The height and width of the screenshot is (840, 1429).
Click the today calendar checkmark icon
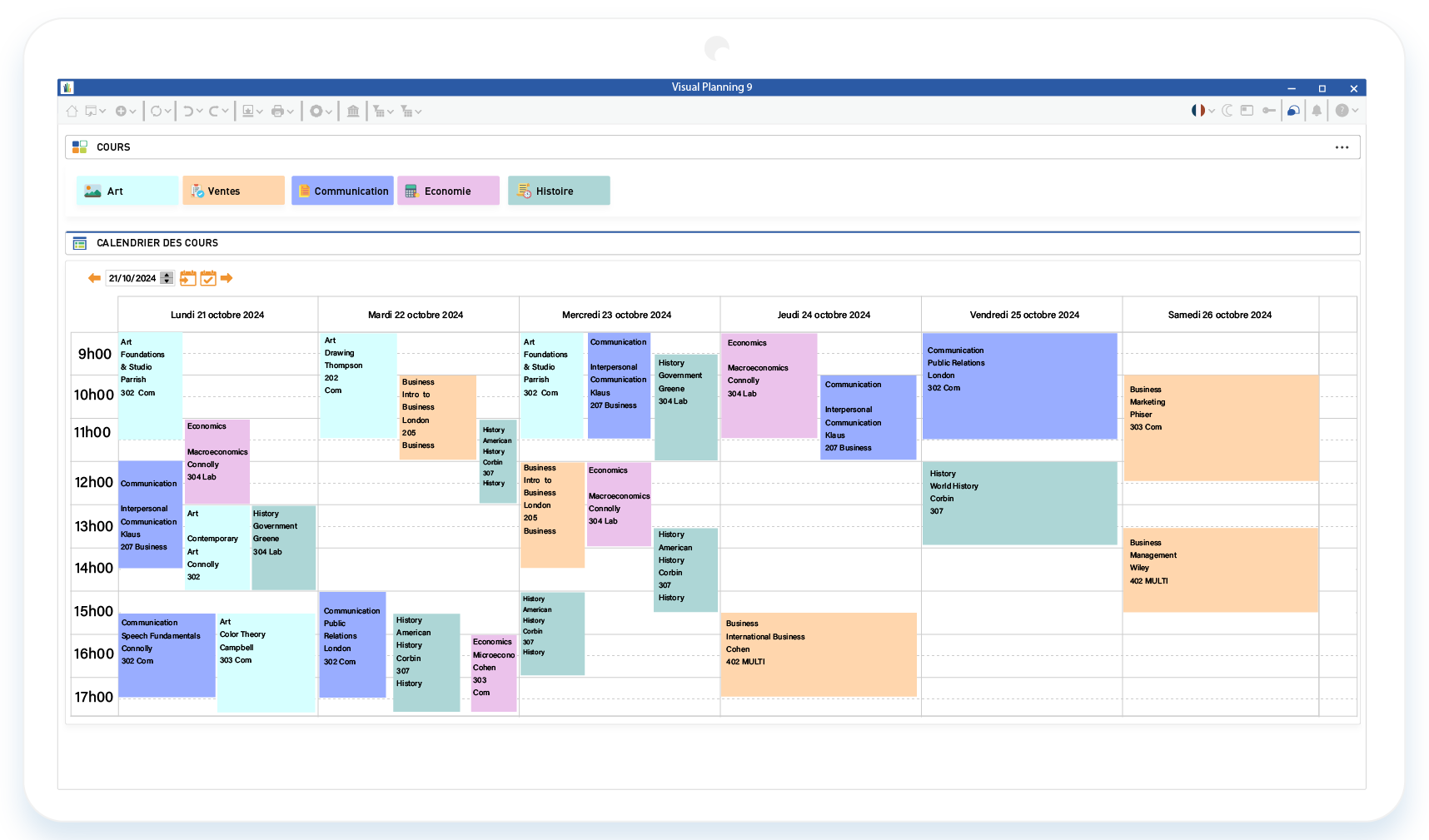208,278
